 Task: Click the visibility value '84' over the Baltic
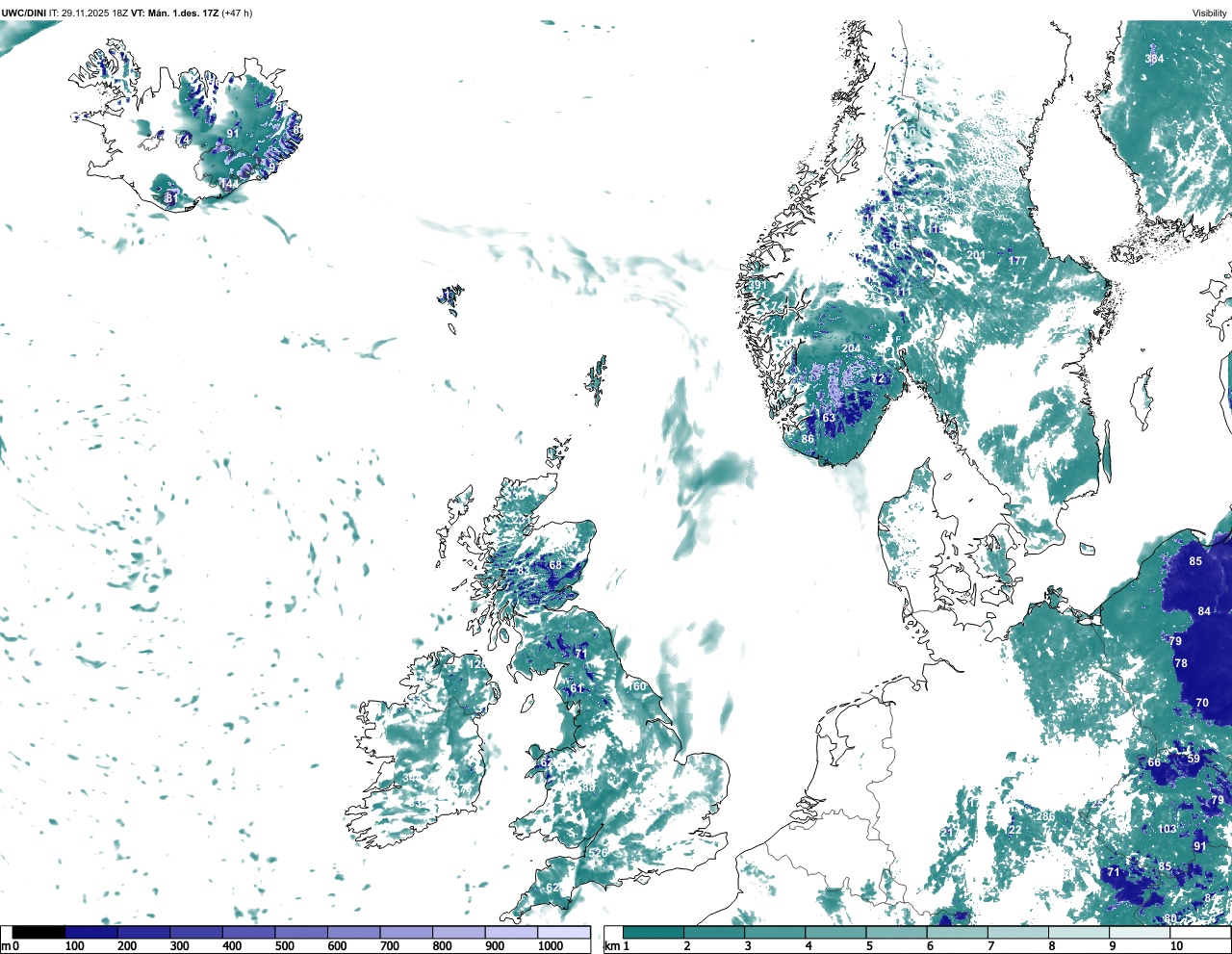[1204, 611]
